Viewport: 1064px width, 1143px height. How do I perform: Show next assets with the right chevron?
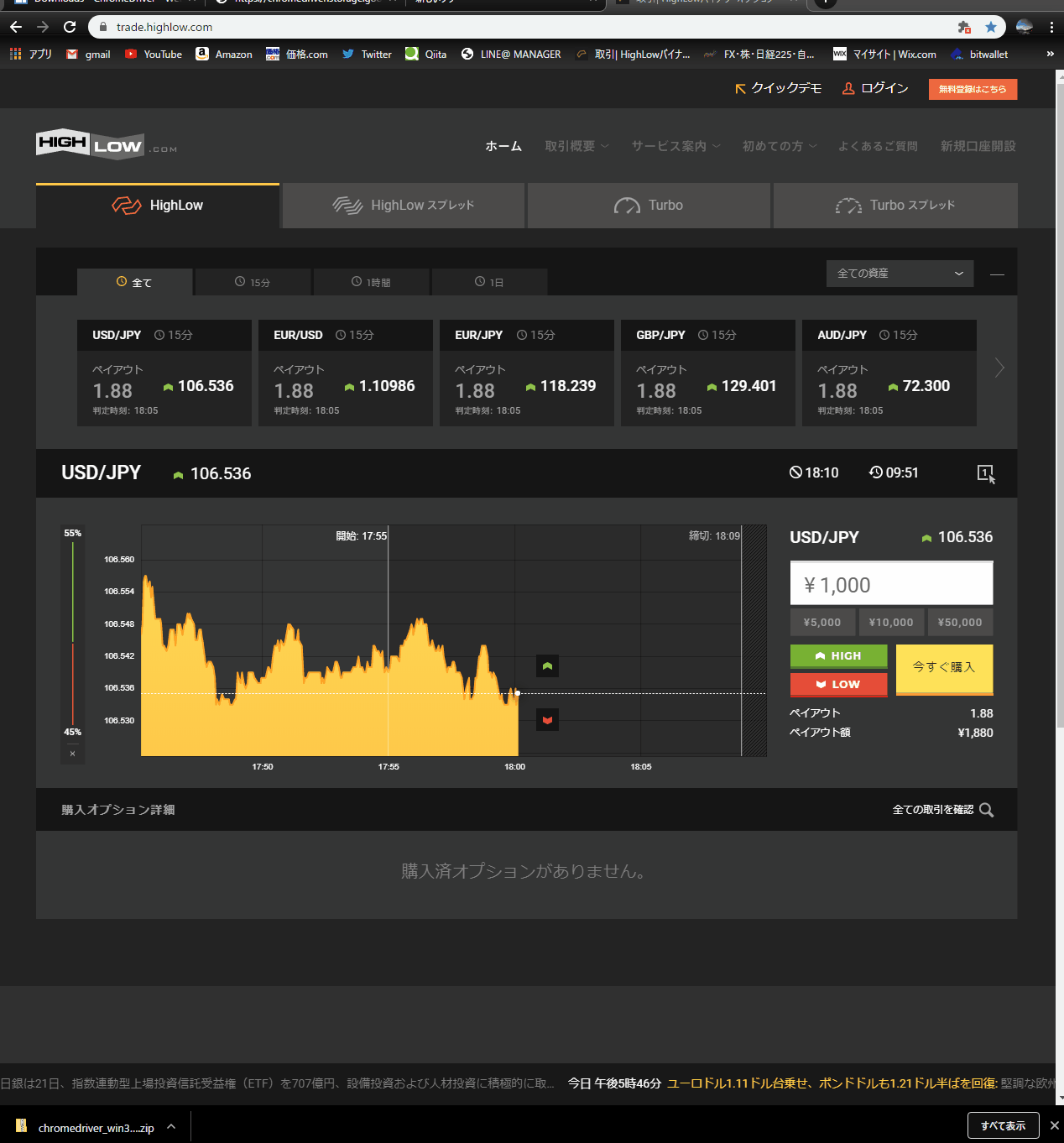(999, 368)
